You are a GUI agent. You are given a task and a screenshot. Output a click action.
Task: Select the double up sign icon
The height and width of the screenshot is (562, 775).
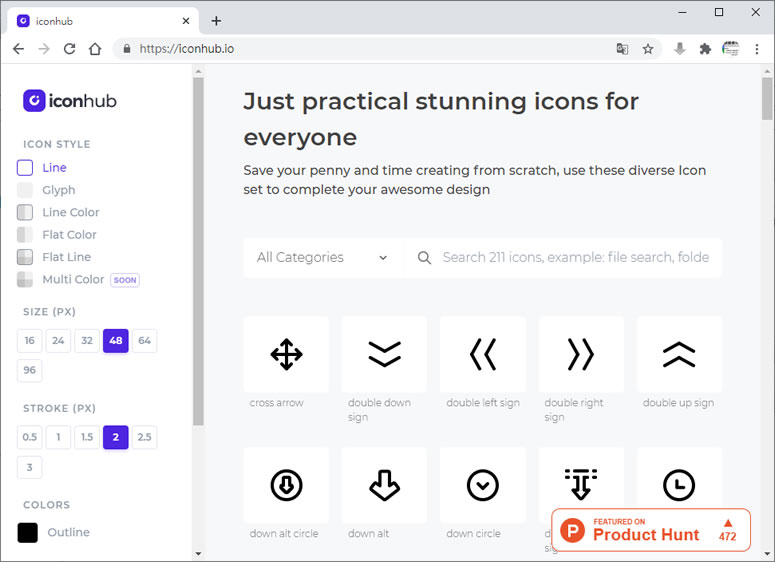[679, 354]
